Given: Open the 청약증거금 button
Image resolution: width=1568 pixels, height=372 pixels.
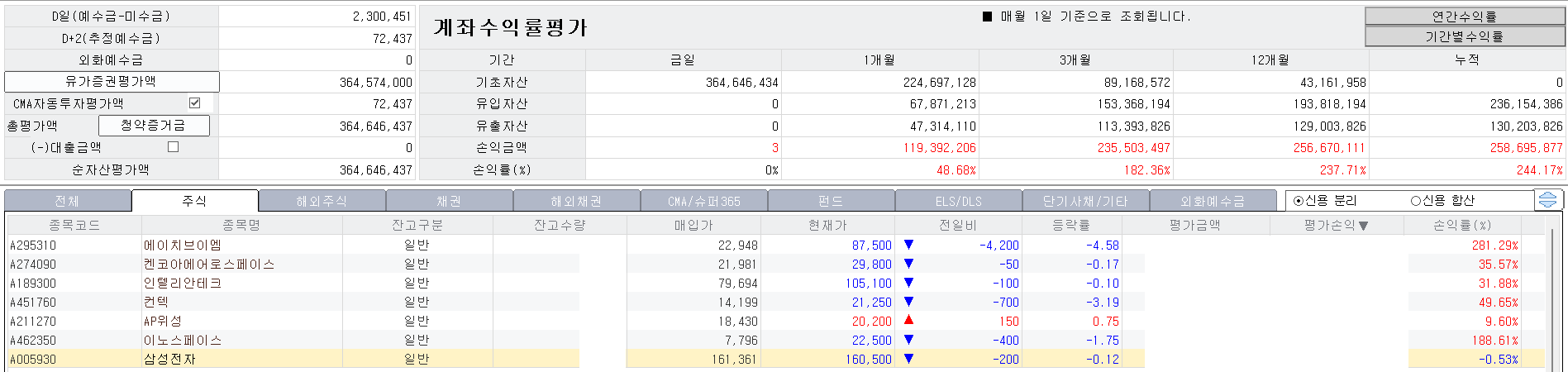Looking at the screenshot, I should 154,126.
